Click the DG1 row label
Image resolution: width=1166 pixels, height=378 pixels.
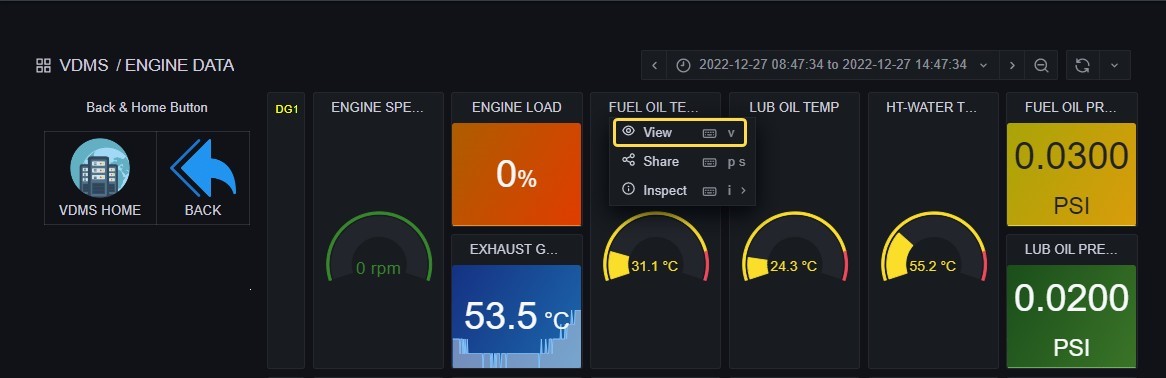(x=286, y=109)
